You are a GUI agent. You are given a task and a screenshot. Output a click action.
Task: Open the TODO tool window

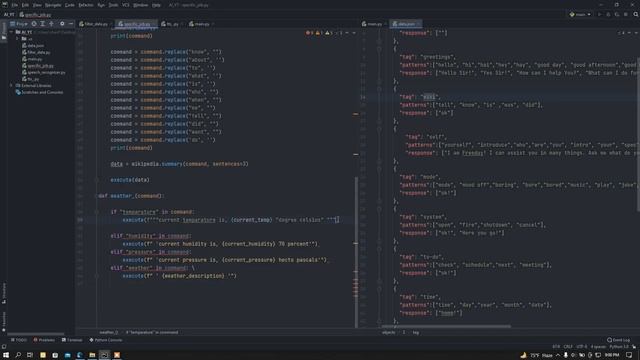[x=19, y=340]
